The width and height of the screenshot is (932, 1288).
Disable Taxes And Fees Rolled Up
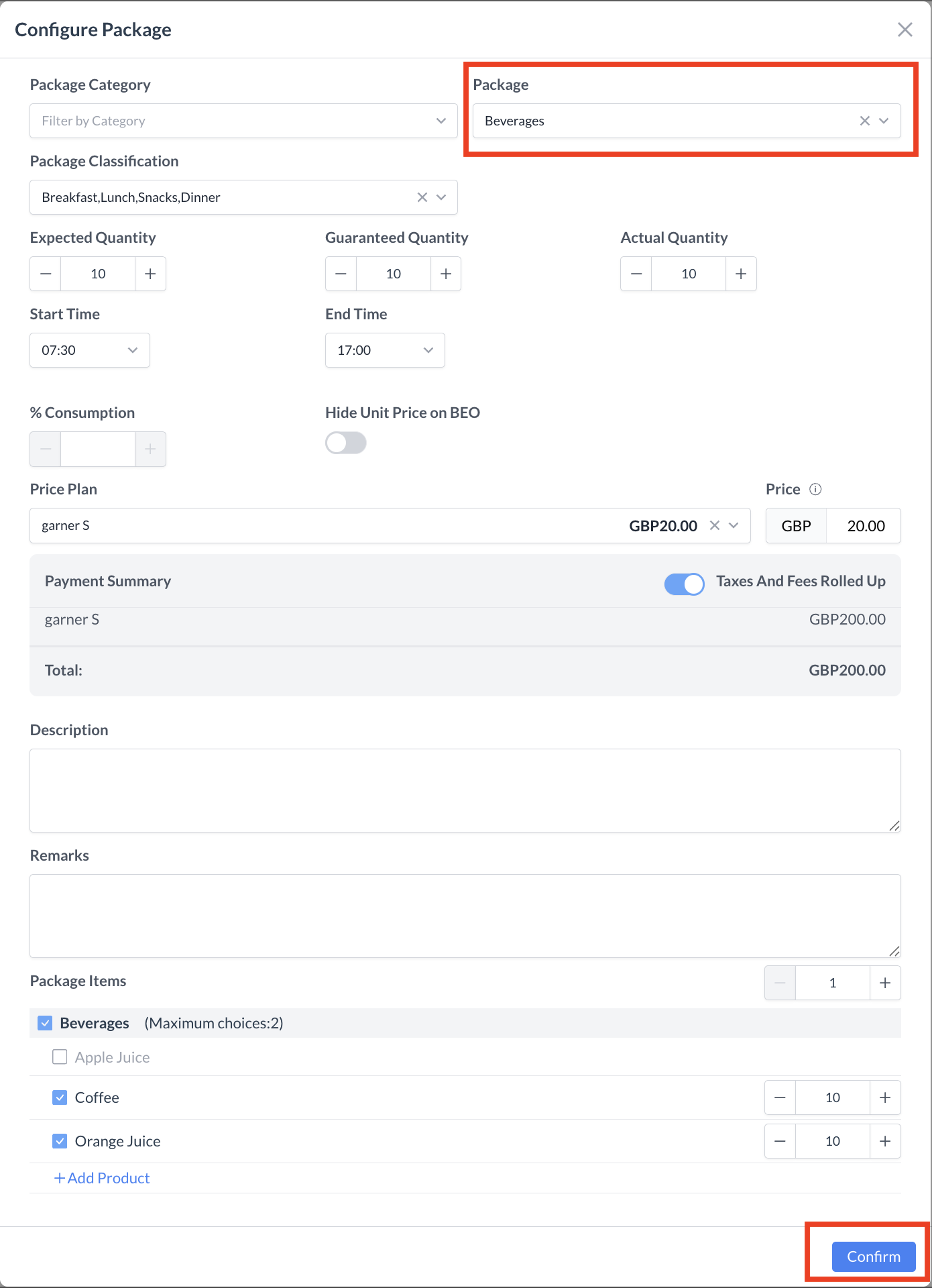click(684, 584)
